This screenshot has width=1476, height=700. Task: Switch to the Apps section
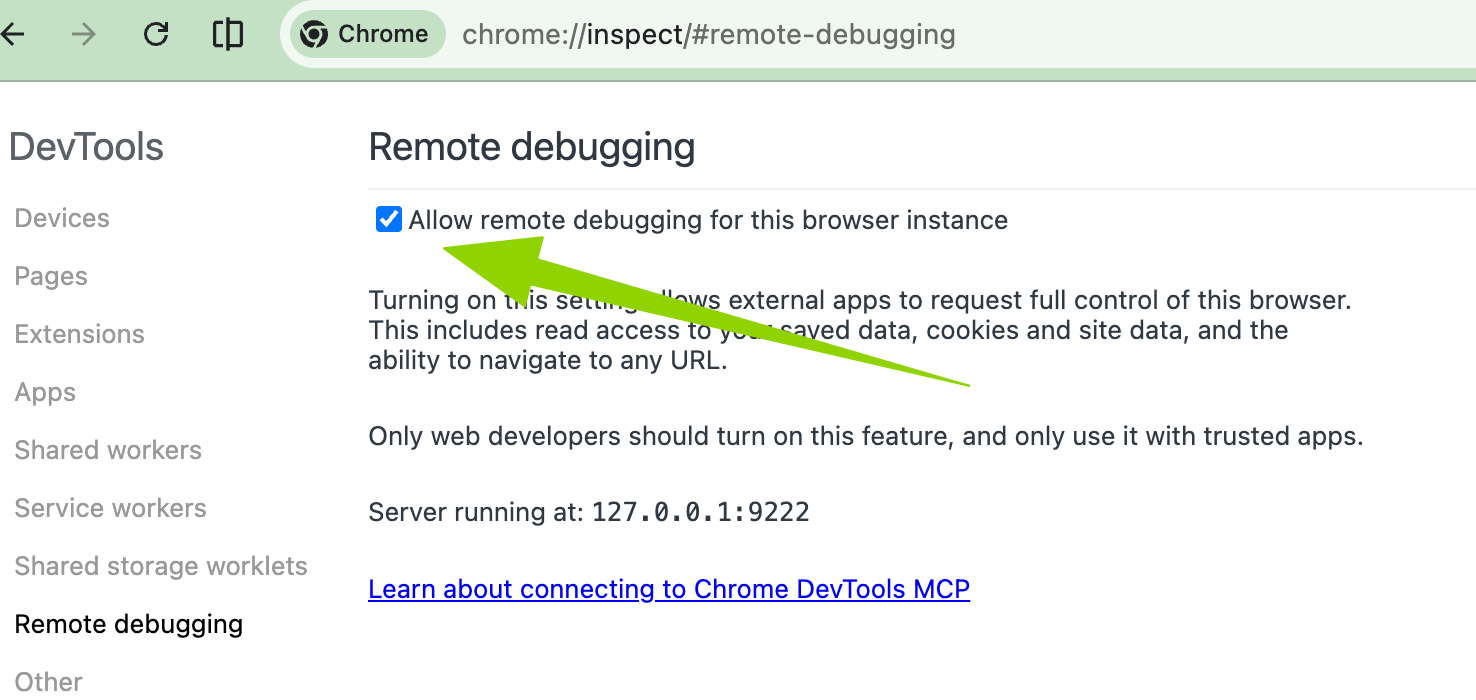tap(45, 391)
